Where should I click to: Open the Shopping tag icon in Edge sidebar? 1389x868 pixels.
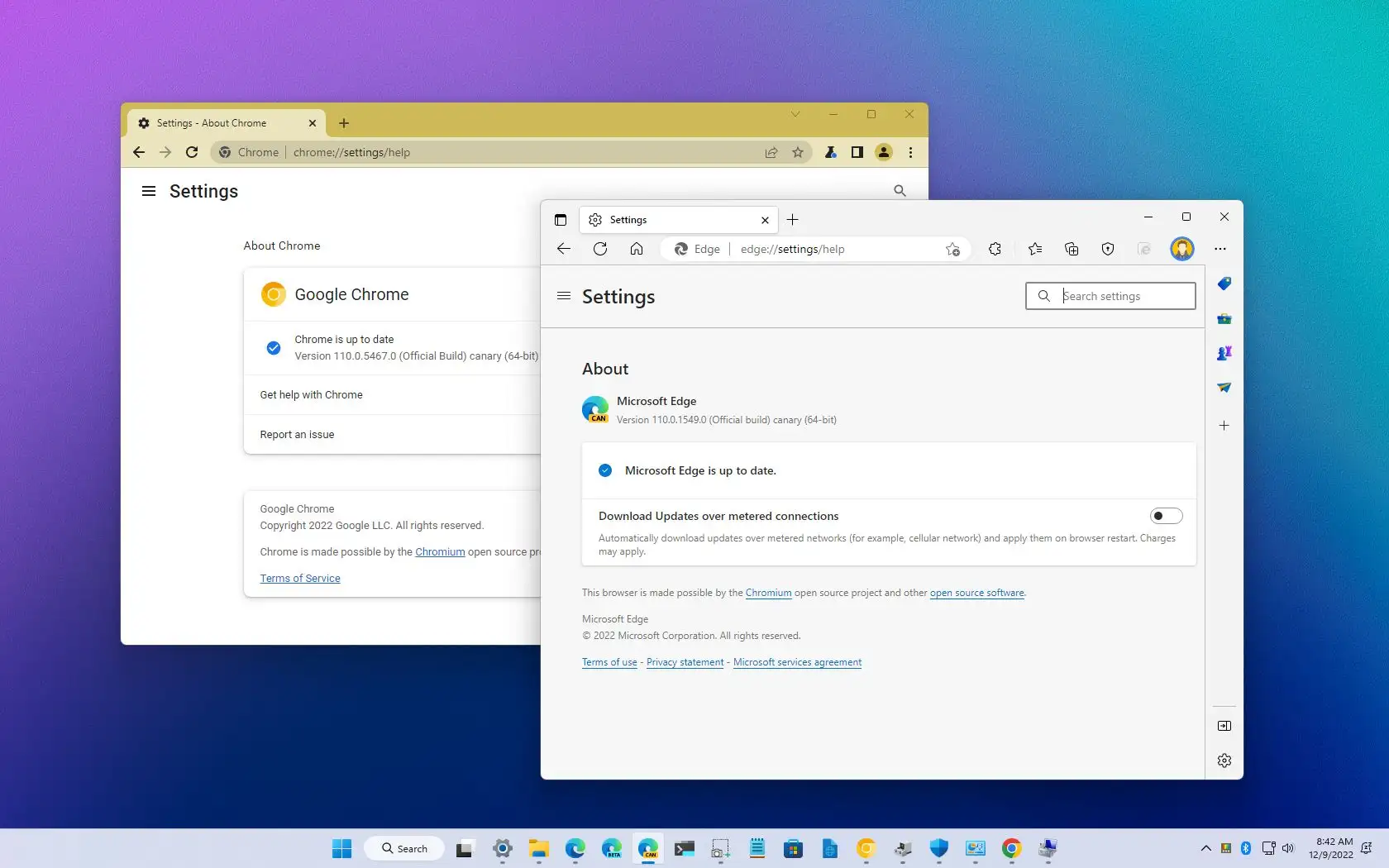click(1224, 284)
